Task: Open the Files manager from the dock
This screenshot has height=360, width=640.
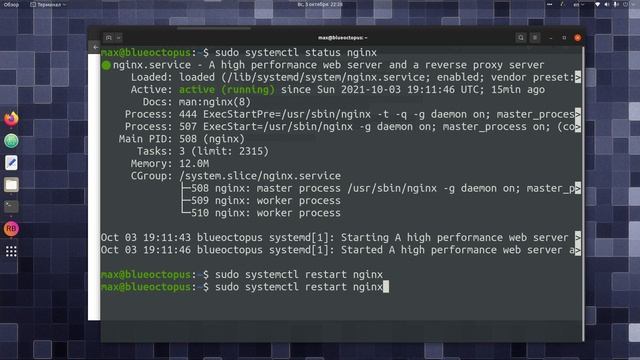Action: 11,185
